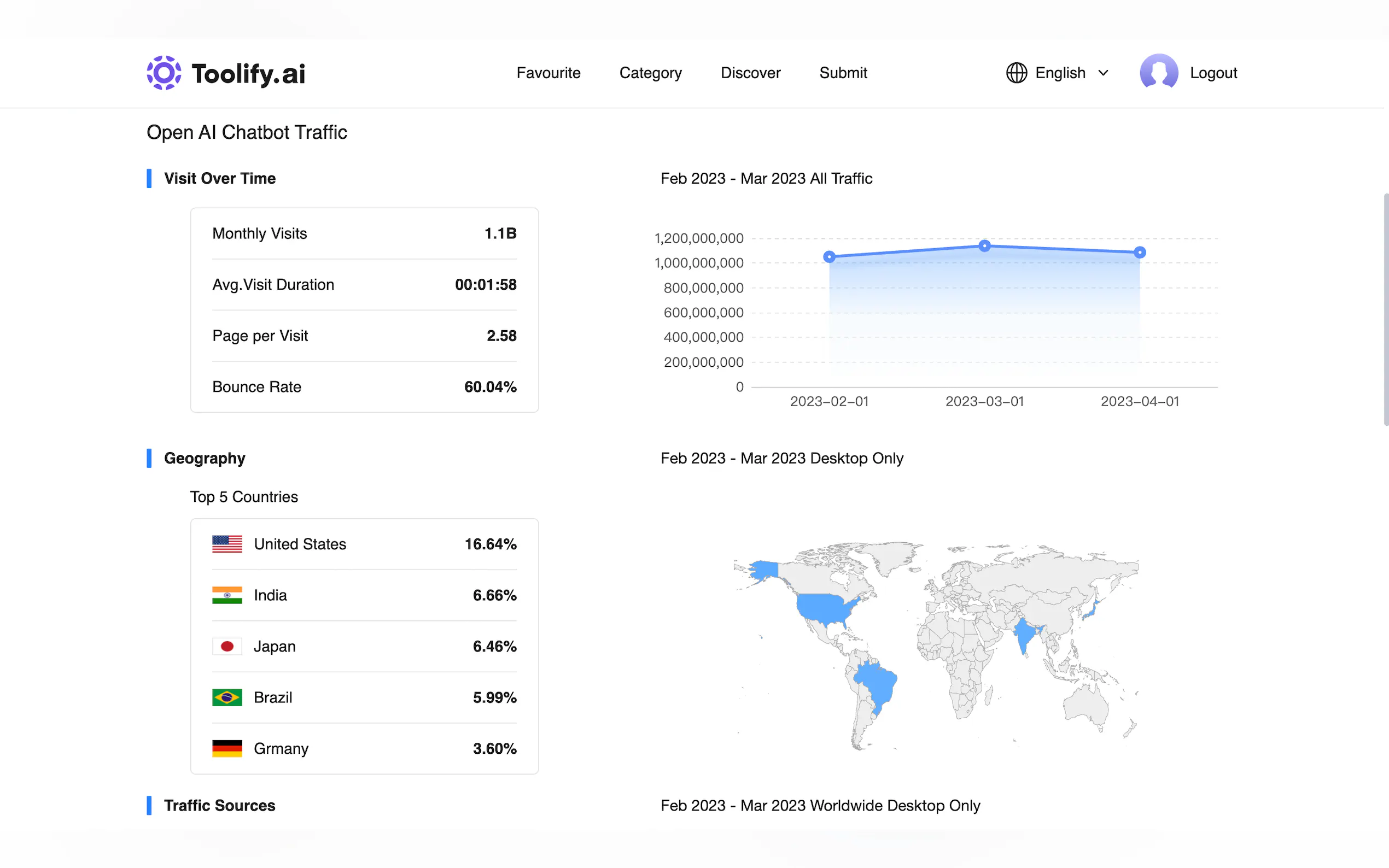Click the Germany flag icon

tap(227, 748)
